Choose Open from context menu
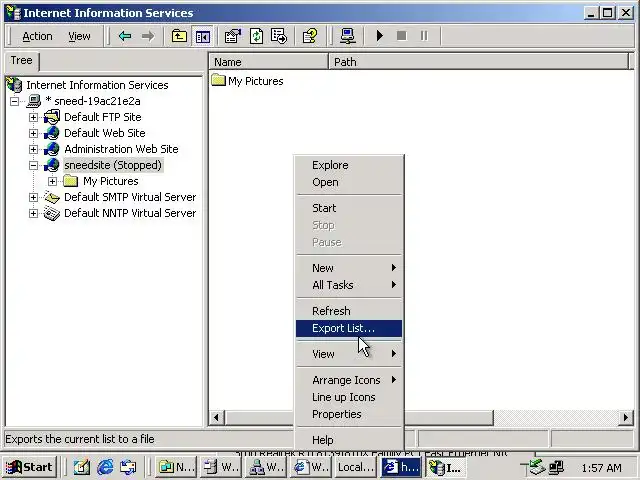Viewport: 640px width, 480px height. coord(349,182)
